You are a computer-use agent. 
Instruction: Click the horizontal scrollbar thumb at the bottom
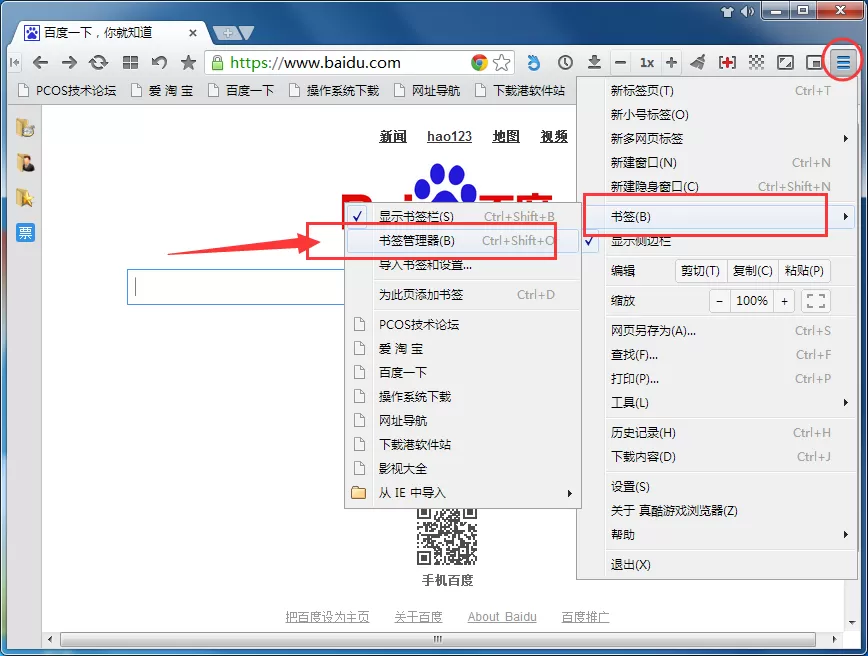437,639
